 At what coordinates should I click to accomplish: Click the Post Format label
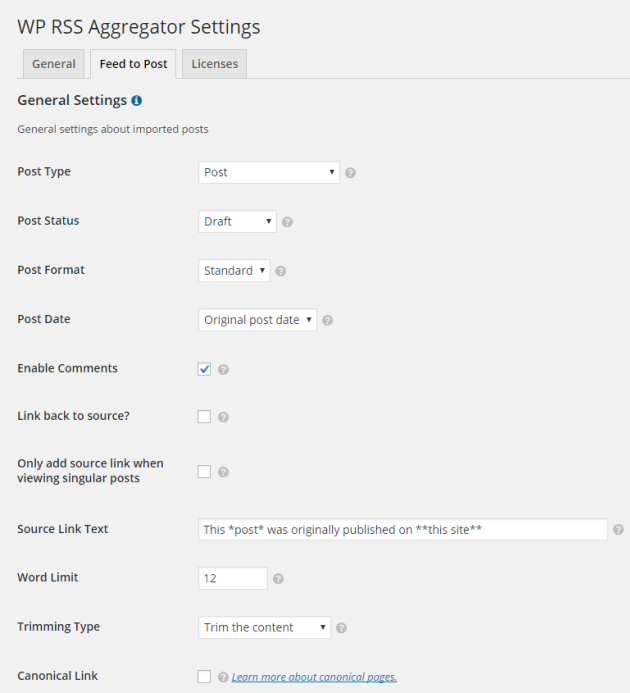[51, 270]
